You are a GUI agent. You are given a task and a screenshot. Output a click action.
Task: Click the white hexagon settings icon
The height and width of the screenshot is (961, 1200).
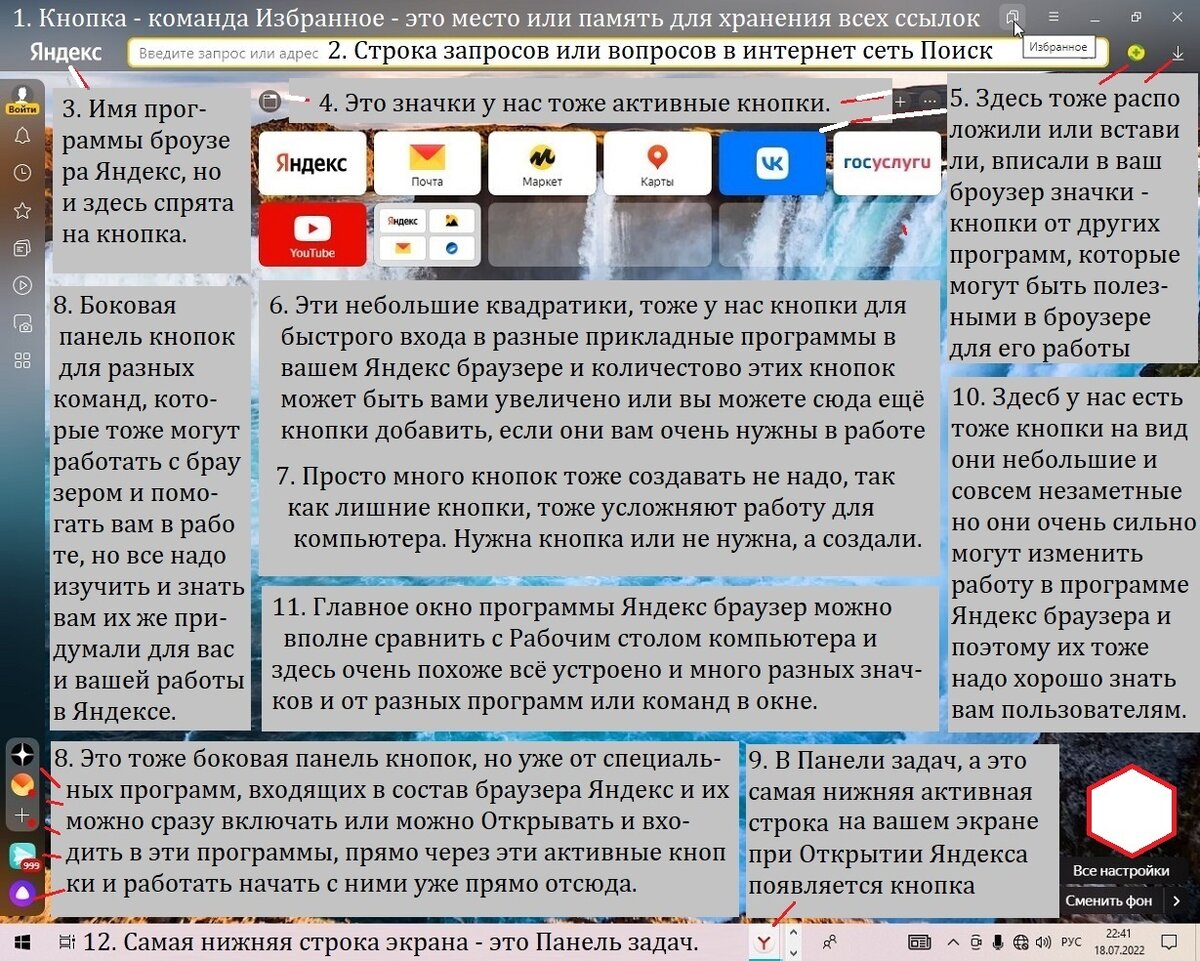pos(1130,810)
